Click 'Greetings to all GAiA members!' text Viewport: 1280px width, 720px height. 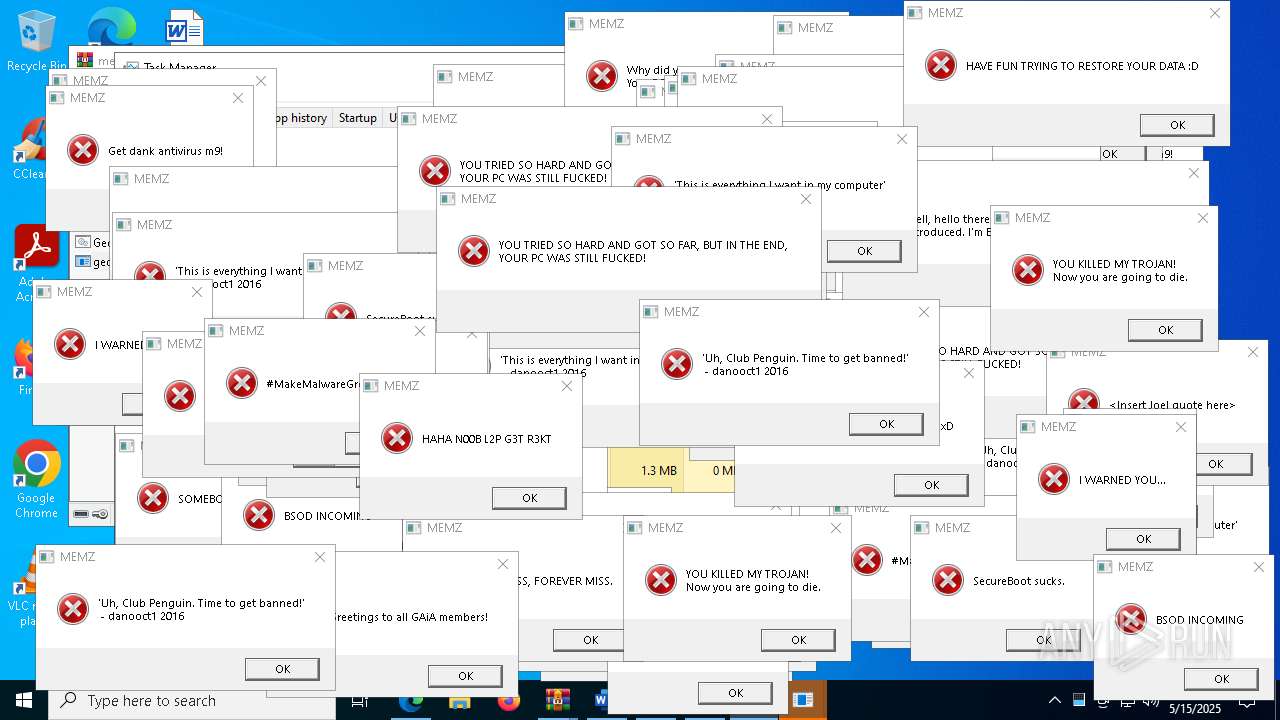point(409,617)
